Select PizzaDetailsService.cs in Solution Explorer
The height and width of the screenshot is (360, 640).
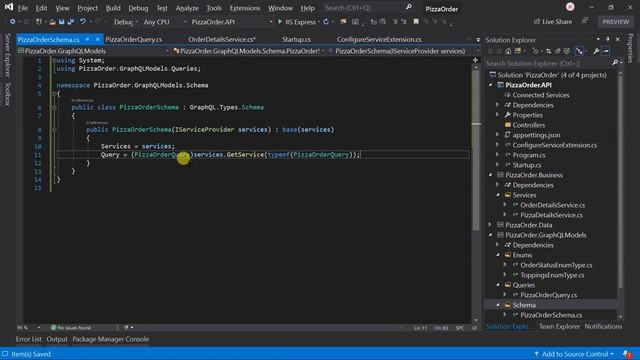[x=551, y=215]
